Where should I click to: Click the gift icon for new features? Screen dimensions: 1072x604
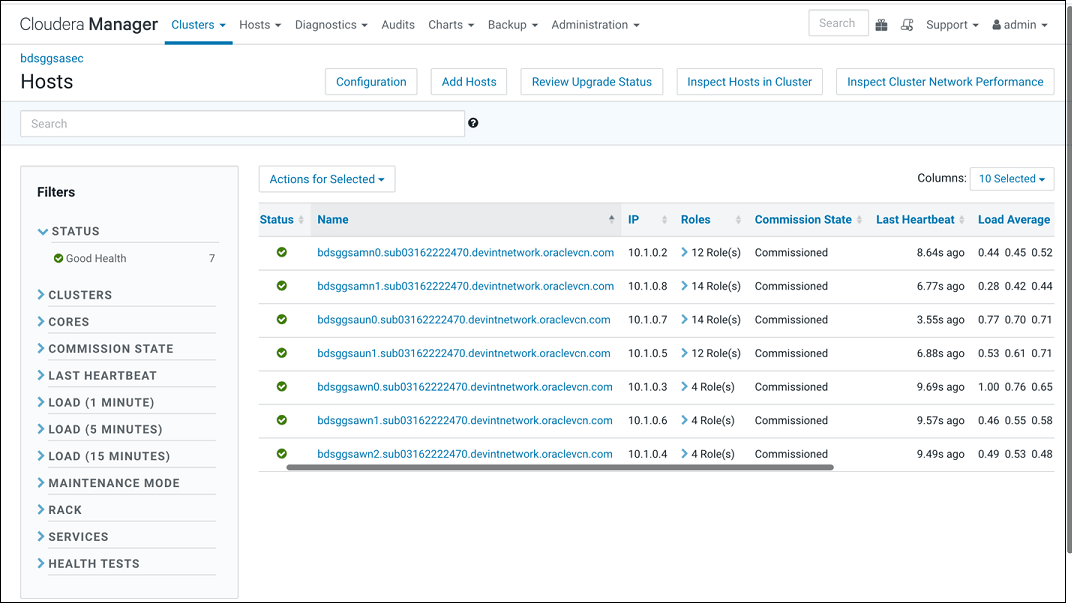[x=881, y=23]
